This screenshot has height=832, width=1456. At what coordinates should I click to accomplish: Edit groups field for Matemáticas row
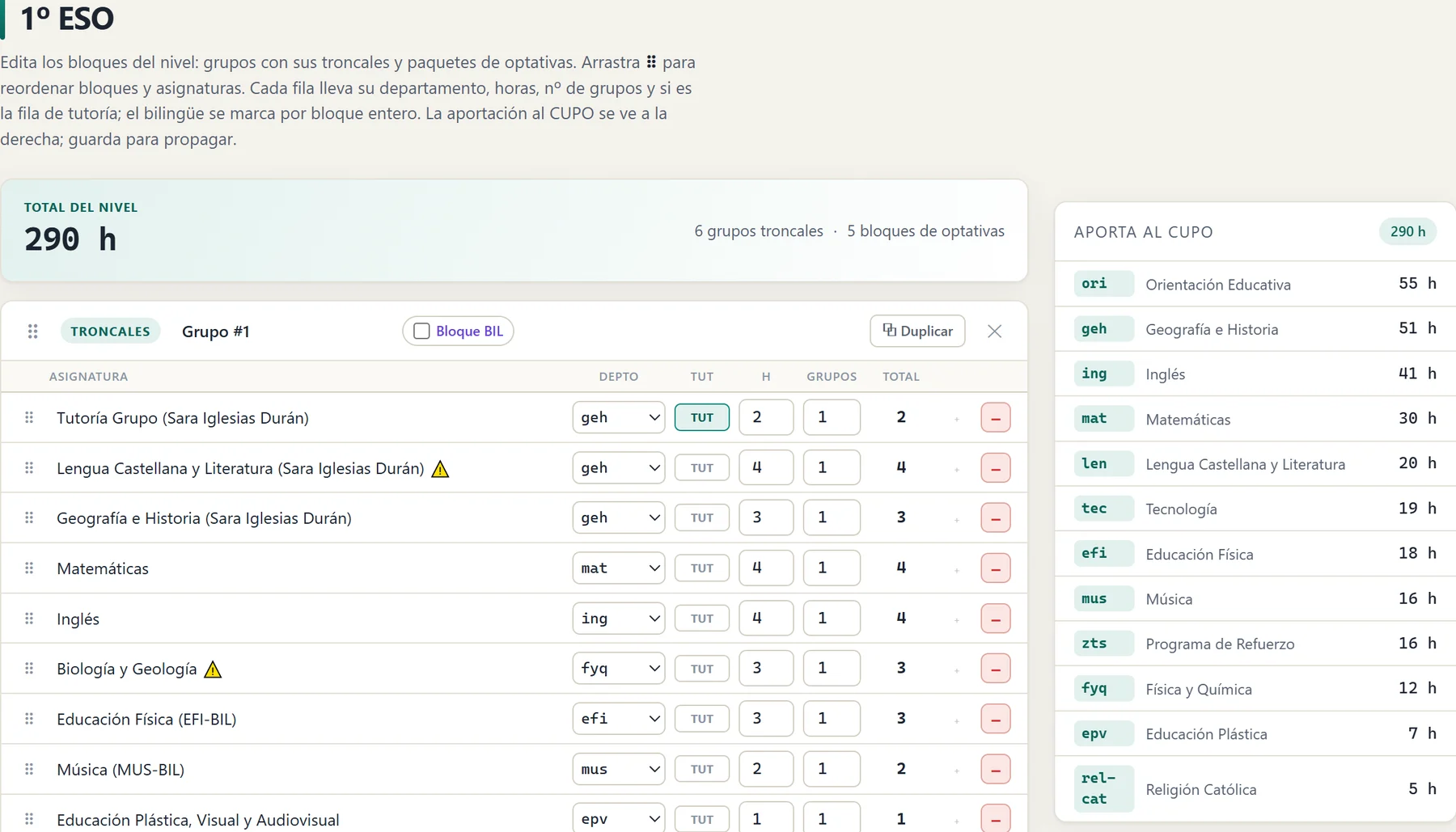click(832, 568)
